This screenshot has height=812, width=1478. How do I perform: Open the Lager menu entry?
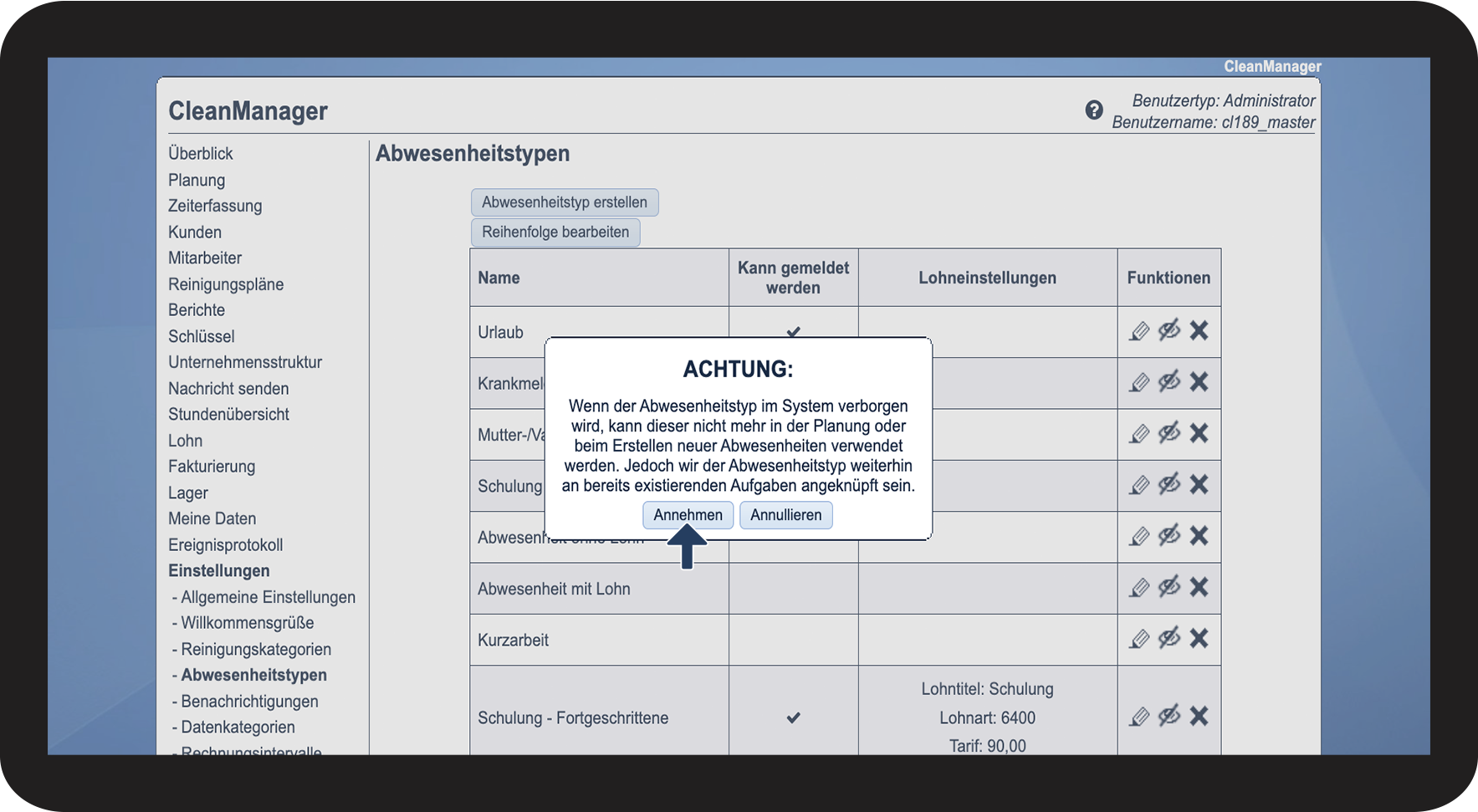tap(188, 493)
